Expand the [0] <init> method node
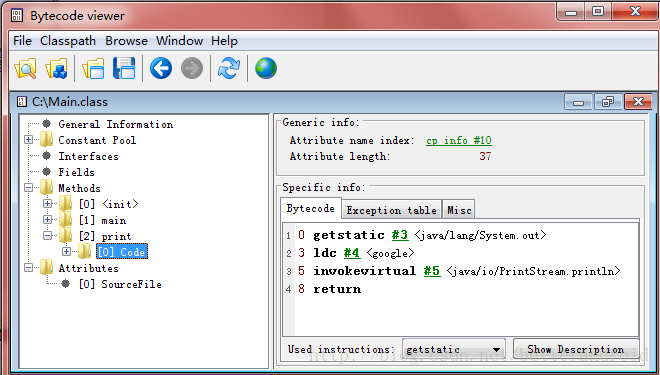The height and width of the screenshot is (375, 660). coord(47,203)
